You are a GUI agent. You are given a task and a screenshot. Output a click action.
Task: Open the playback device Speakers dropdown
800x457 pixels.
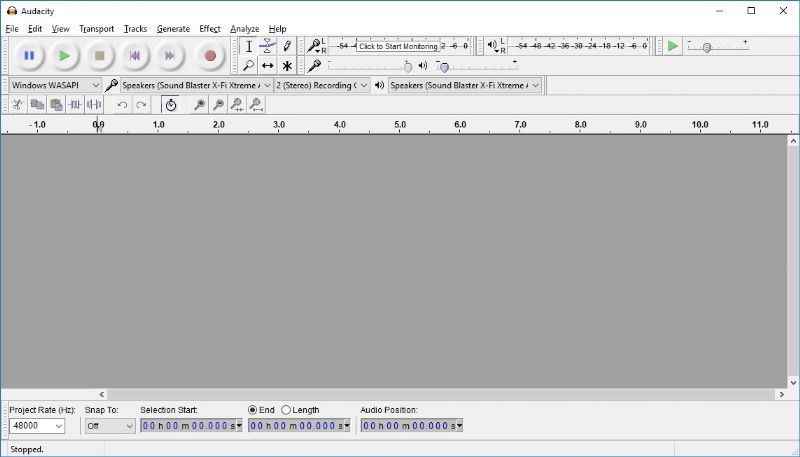tap(464, 85)
